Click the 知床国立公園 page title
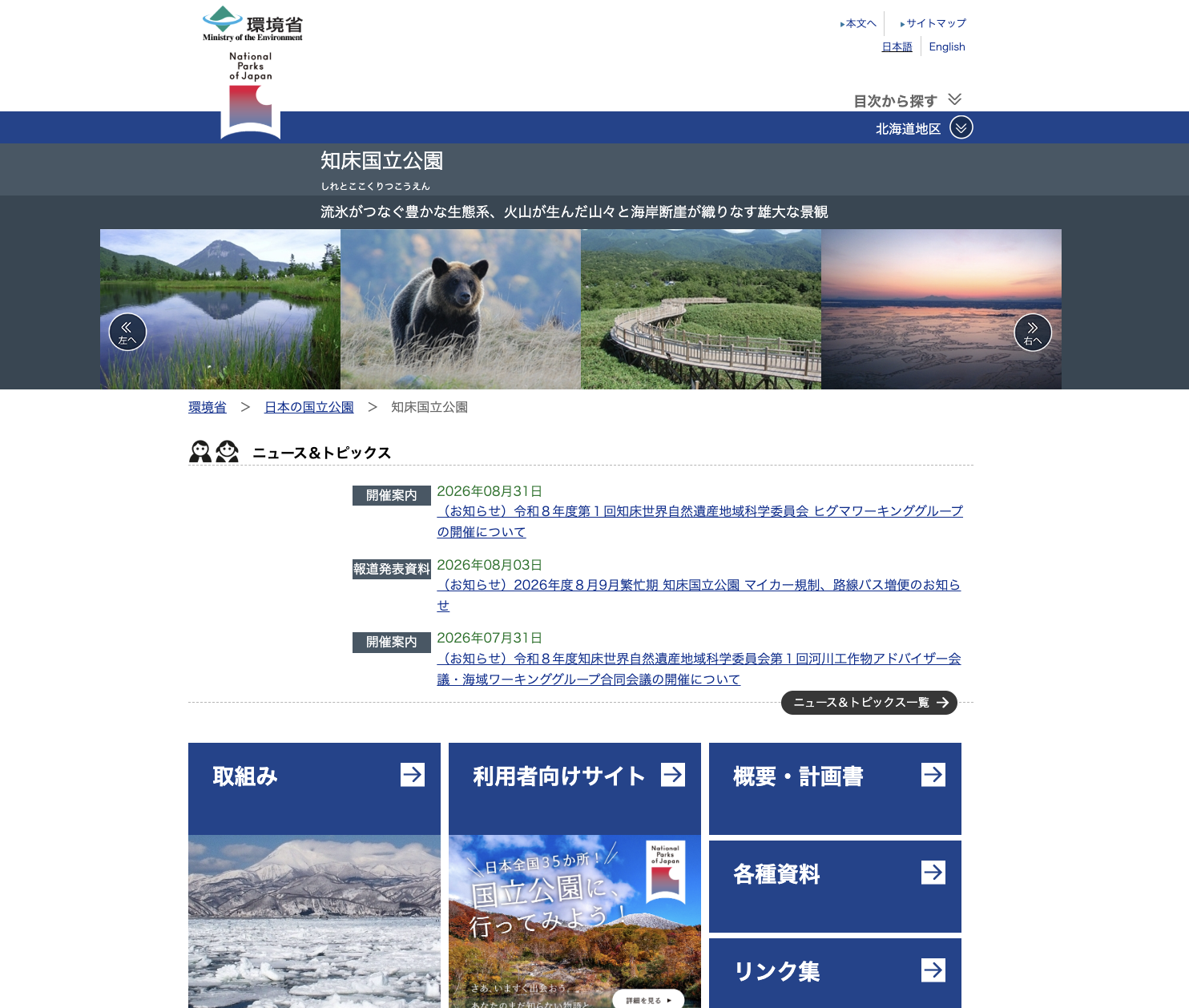This screenshot has height=1008, width=1189. pyautogui.click(x=382, y=161)
